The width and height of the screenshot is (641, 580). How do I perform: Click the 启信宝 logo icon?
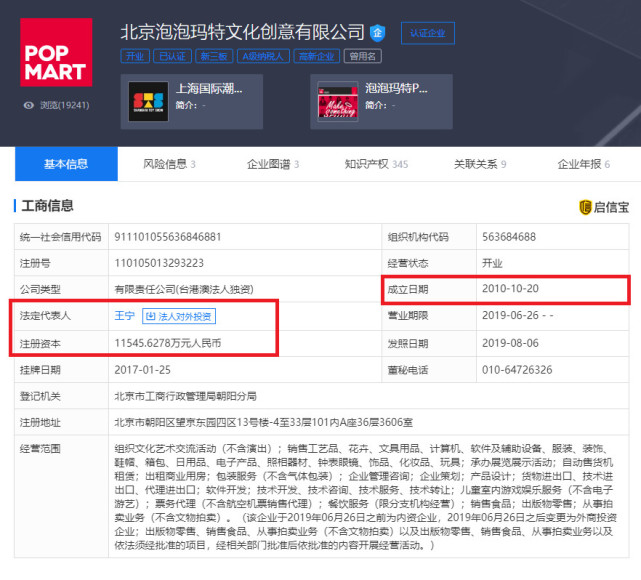pyautogui.click(x=585, y=207)
